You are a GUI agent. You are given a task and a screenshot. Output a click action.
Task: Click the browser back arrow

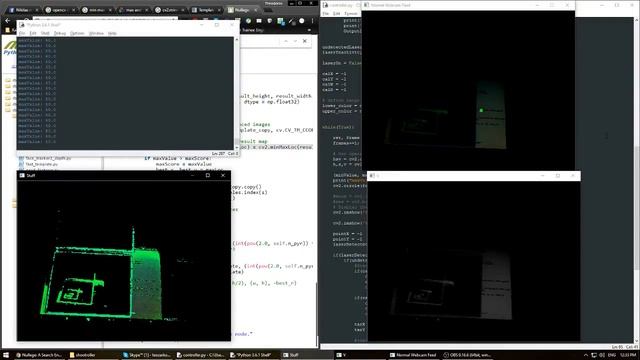(8, 20)
